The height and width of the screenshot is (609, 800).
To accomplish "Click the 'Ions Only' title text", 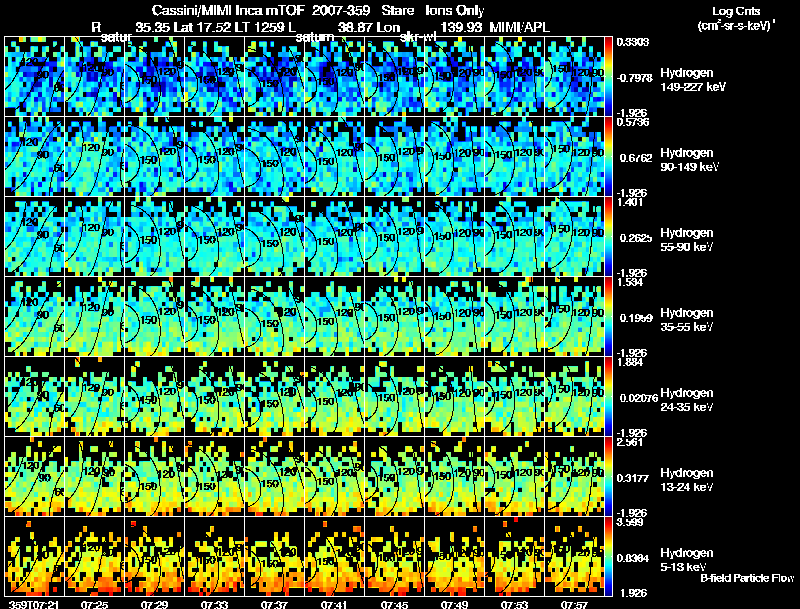I will 455,11.
